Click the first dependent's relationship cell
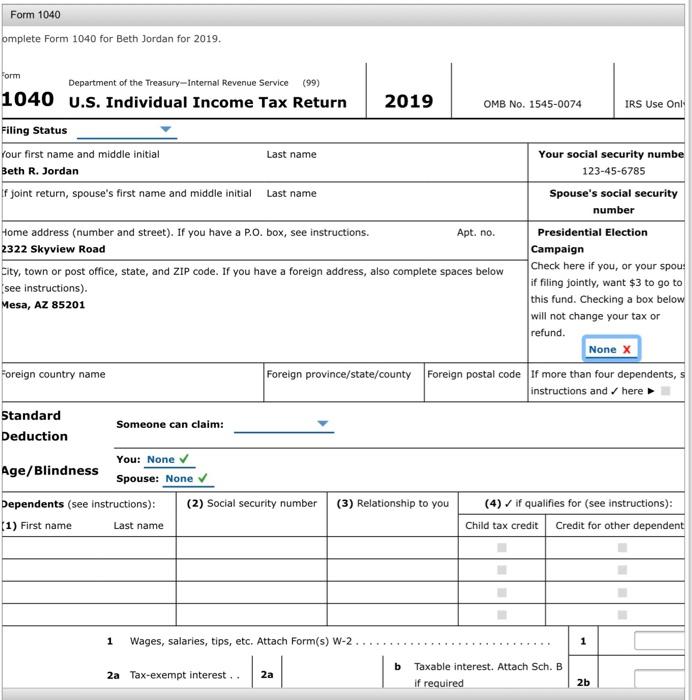This screenshot has height=700, width=692. tap(393, 548)
